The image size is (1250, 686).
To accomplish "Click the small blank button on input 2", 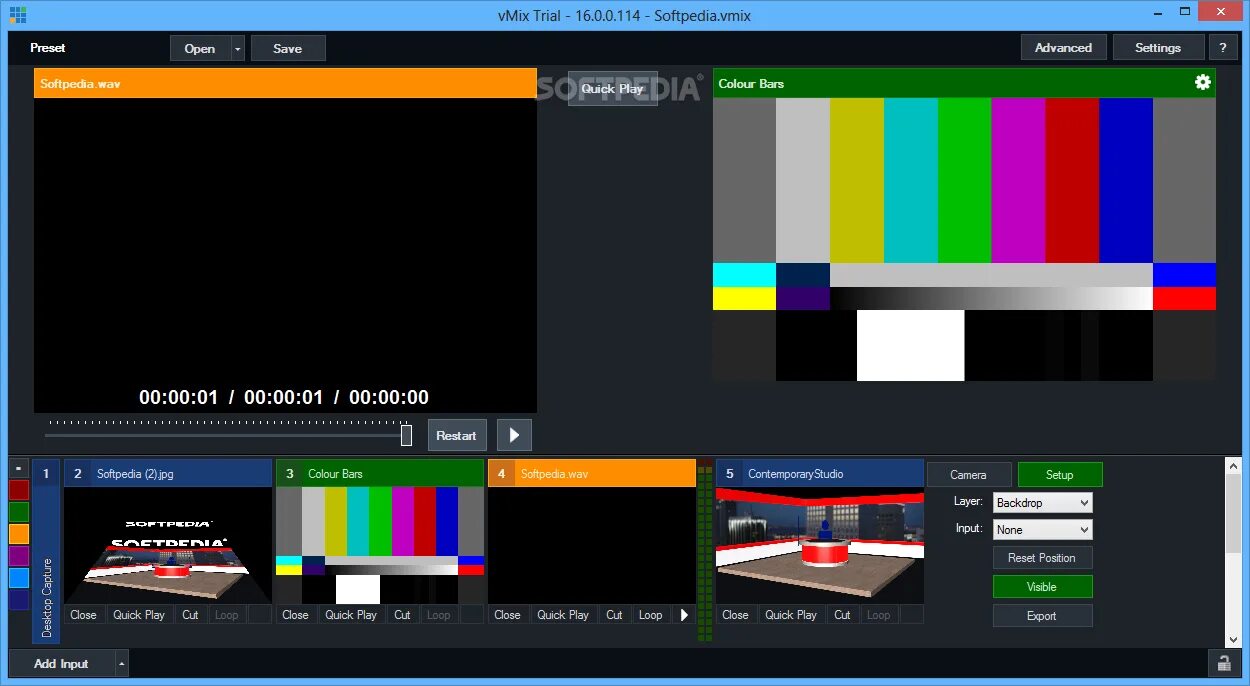I will [260, 615].
